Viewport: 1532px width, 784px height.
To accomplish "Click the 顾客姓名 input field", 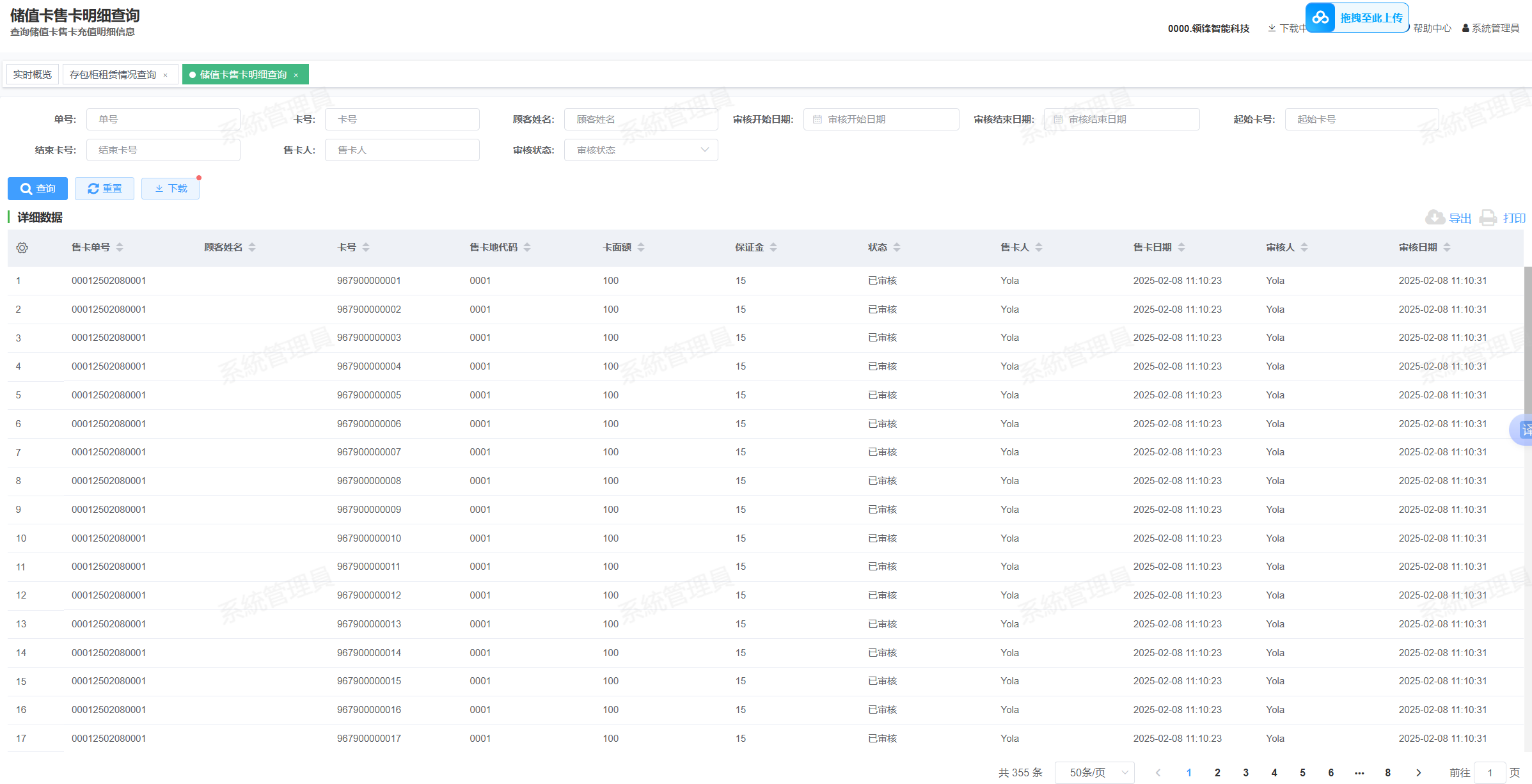I will (x=640, y=120).
